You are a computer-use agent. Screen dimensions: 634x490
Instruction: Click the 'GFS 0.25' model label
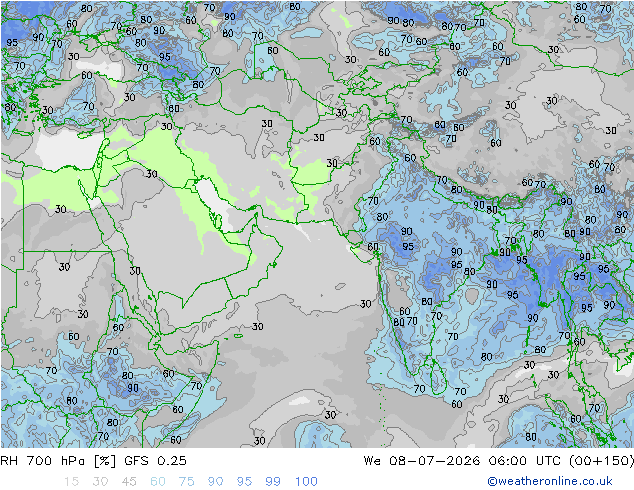coord(155,461)
